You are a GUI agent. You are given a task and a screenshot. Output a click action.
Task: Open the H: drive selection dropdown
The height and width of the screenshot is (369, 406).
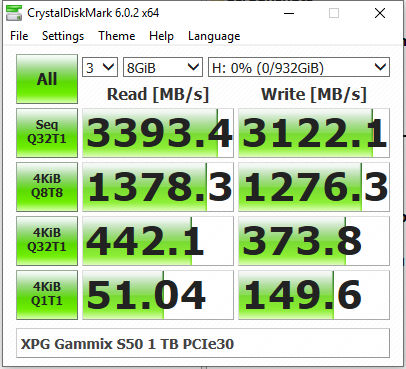tap(299, 68)
